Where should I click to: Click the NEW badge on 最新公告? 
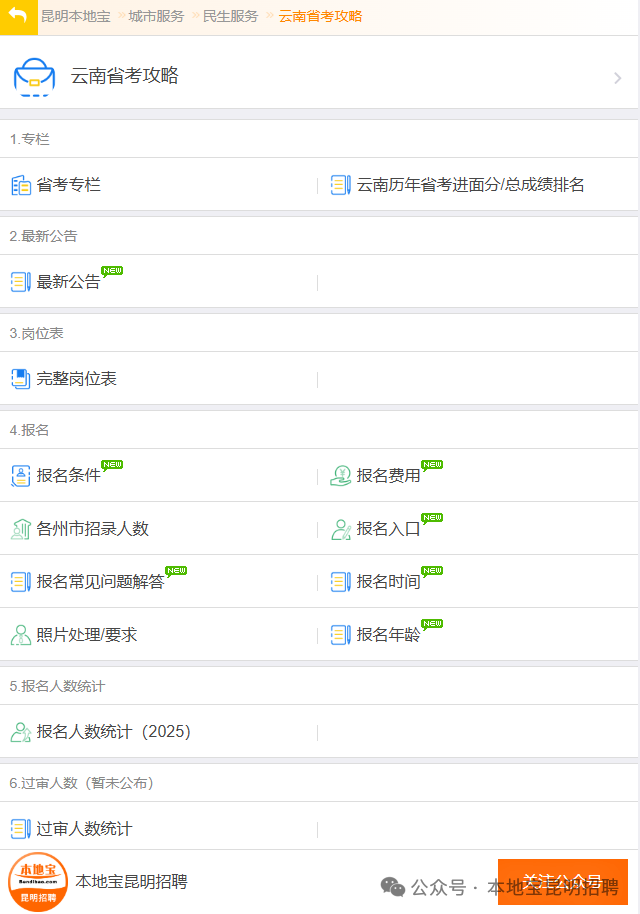coord(110,271)
